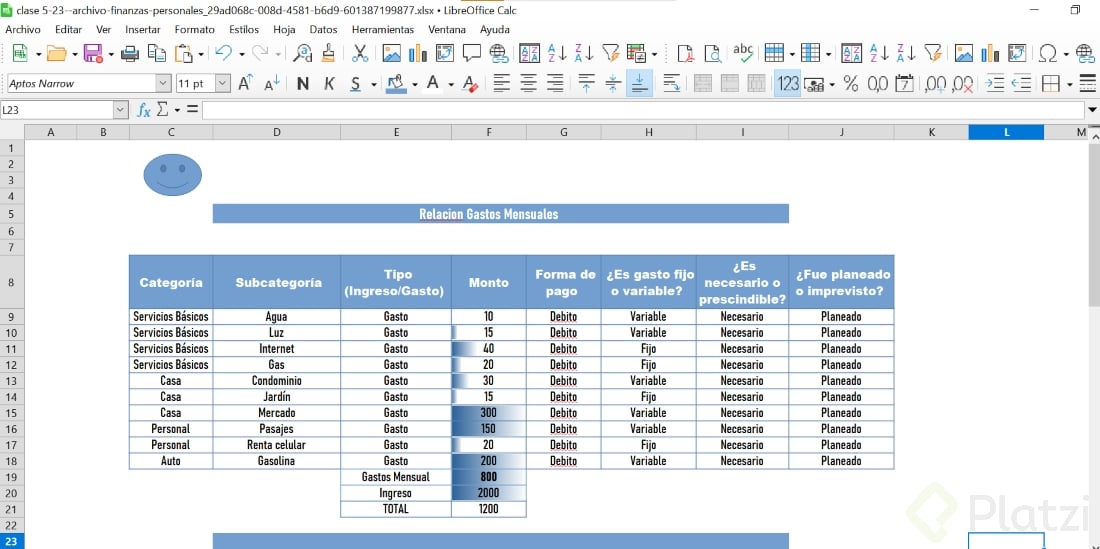
Task: Format selection as percent
Action: click(851, 84)
